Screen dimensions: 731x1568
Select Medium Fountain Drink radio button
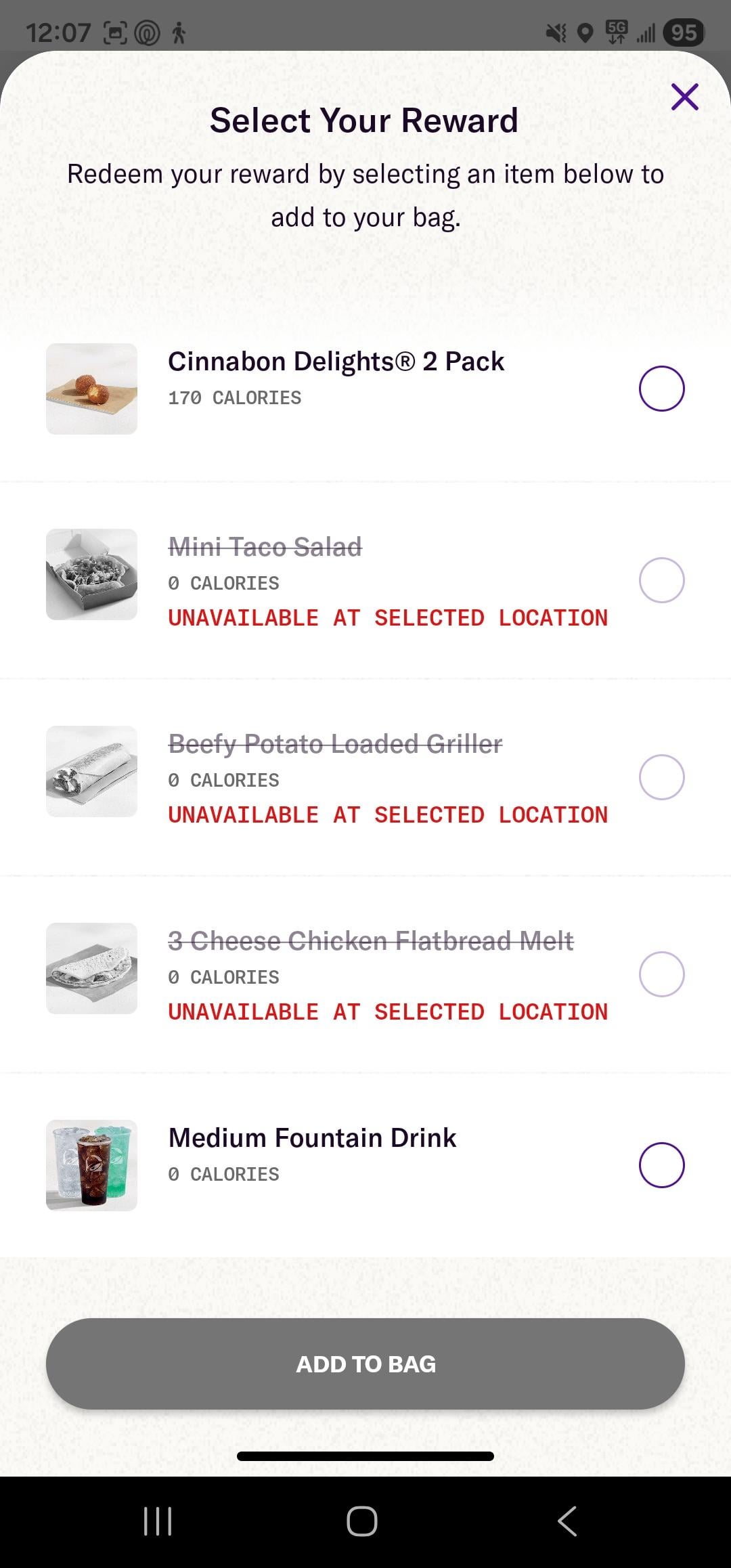coord(661,1165)
